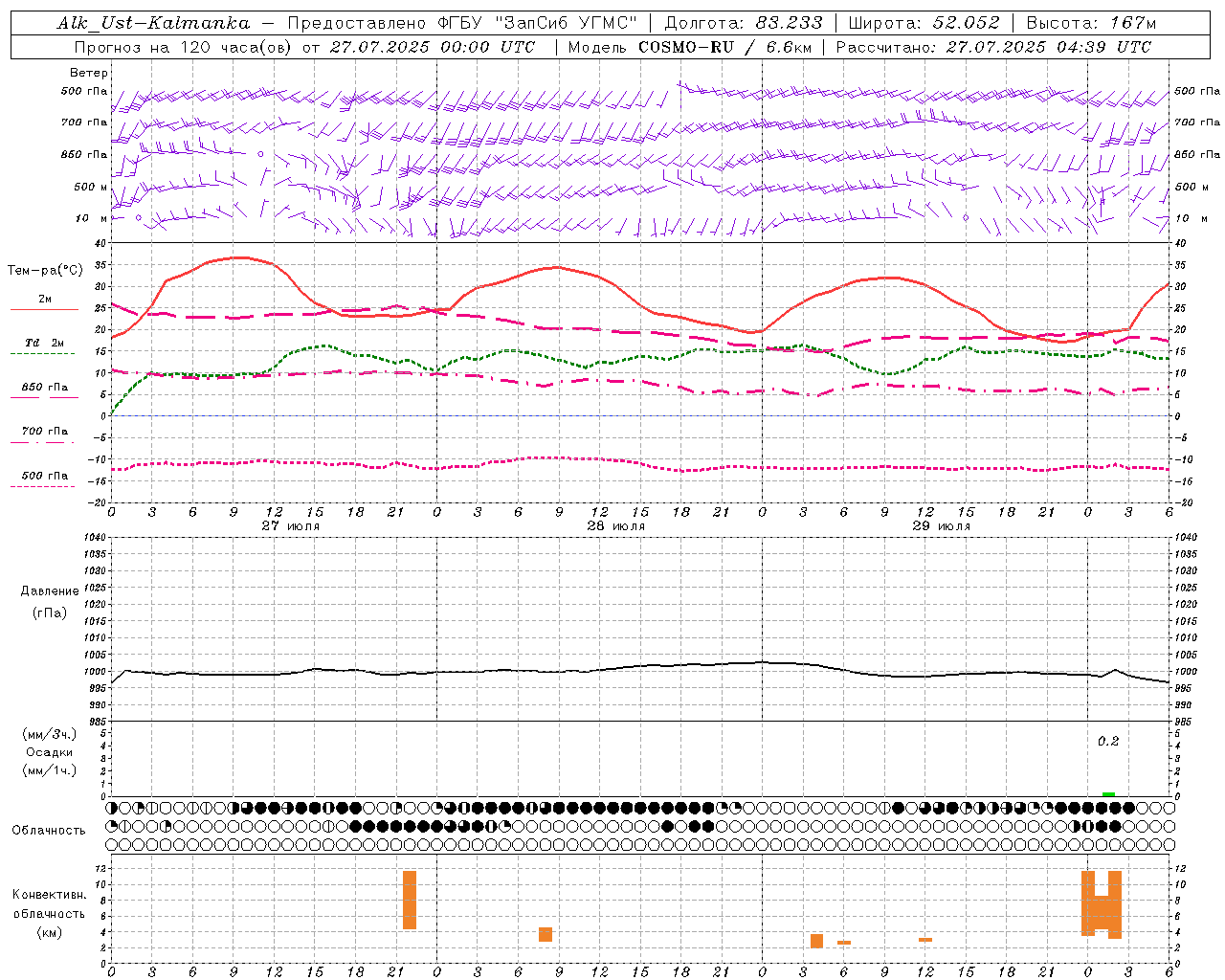Click the 'Td 2м' dew point legend entry

pos(45,343)
